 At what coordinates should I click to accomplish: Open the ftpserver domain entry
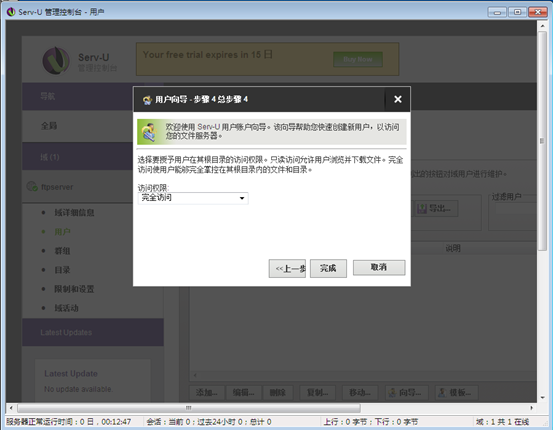pos(57,187)
